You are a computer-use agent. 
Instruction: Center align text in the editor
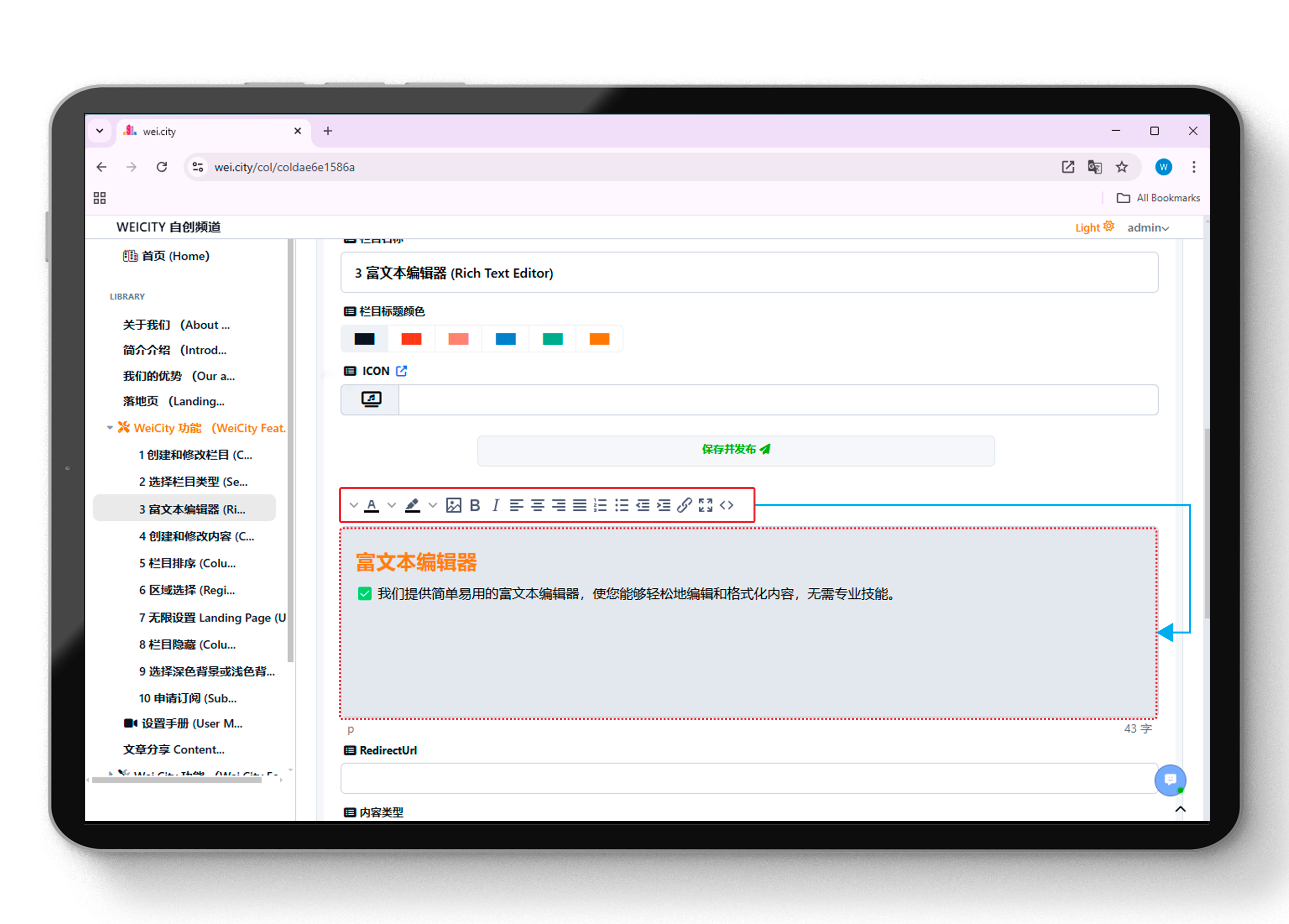(537, 505)
